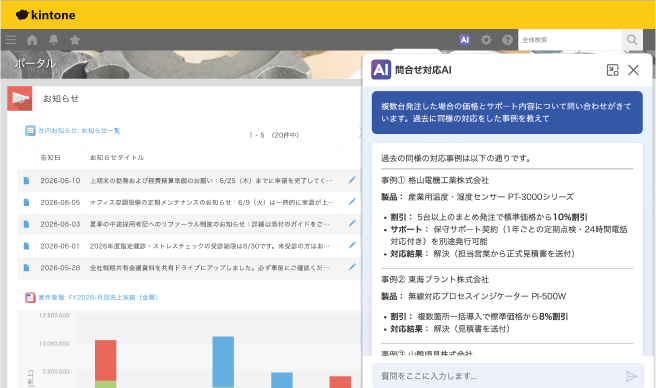This screenshot has width=656, height=388.
Task: Click the tall red bar in sales chart
Action: point(105,360)
